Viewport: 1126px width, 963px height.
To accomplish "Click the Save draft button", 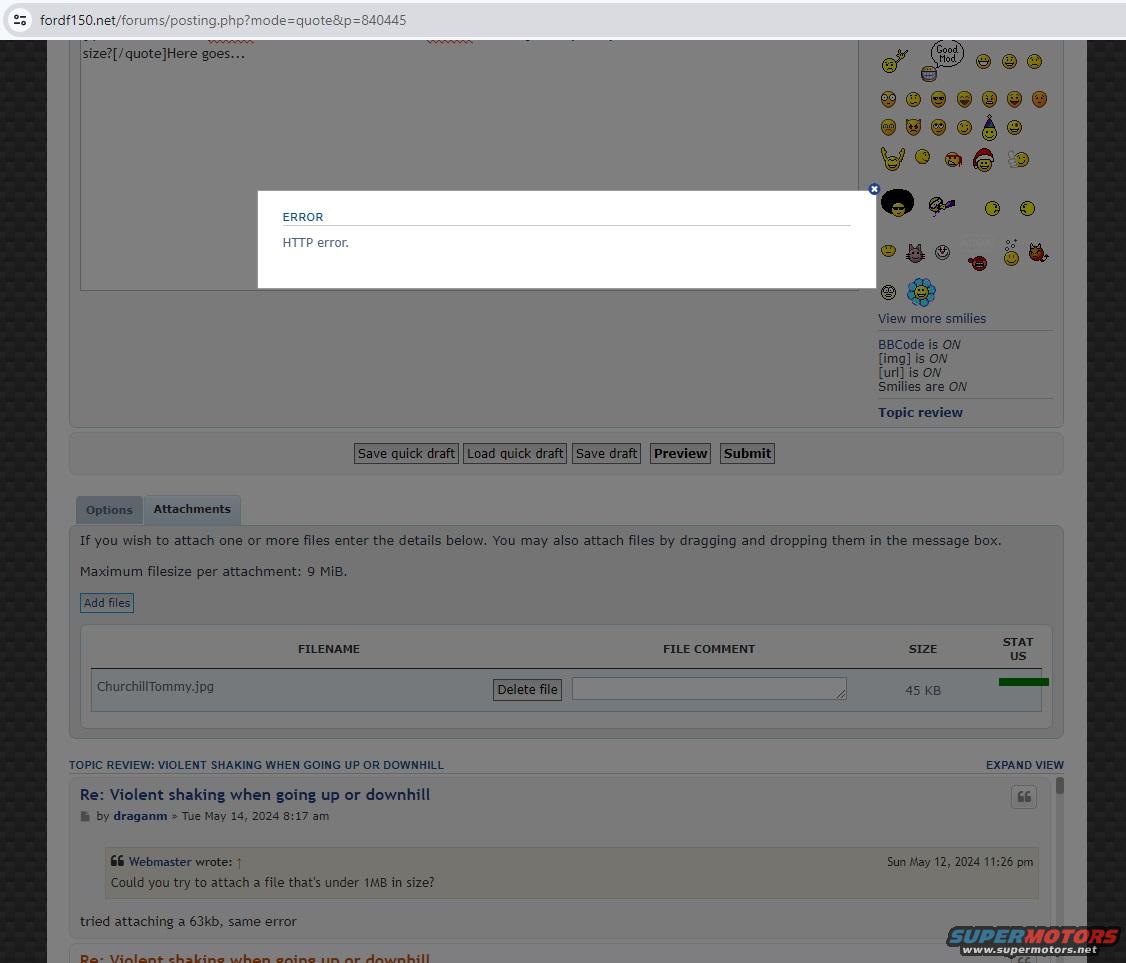I will 606,453.
